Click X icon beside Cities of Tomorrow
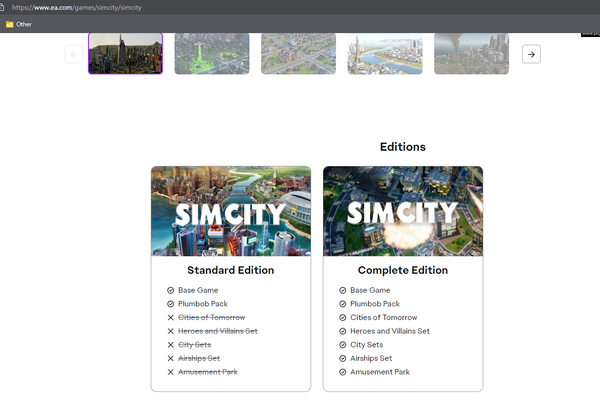Image resolution: width=600 pixels, height=409 pixels. pos(171,318)
